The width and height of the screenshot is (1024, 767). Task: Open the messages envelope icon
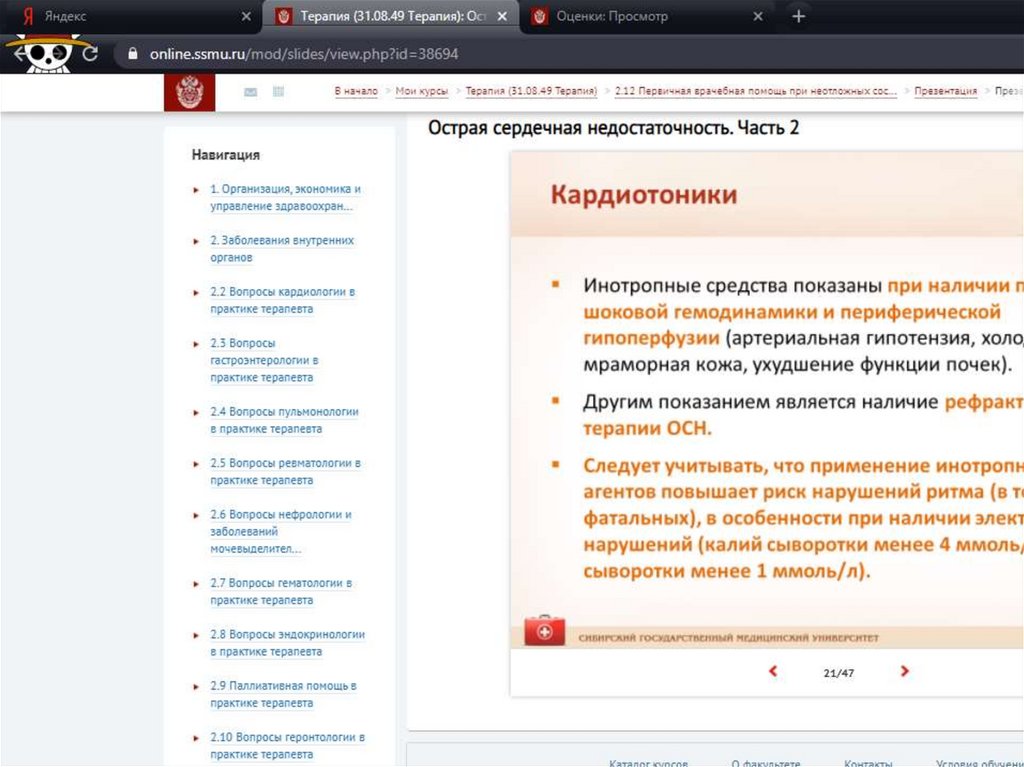250,92
